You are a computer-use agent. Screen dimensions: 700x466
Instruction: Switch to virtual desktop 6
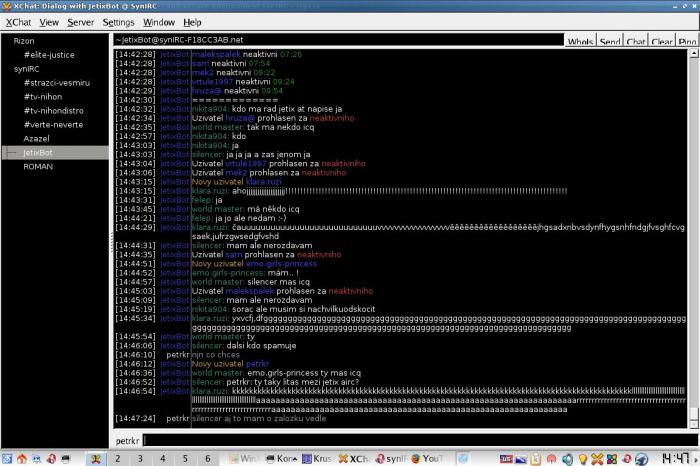[x=208, y=458]
